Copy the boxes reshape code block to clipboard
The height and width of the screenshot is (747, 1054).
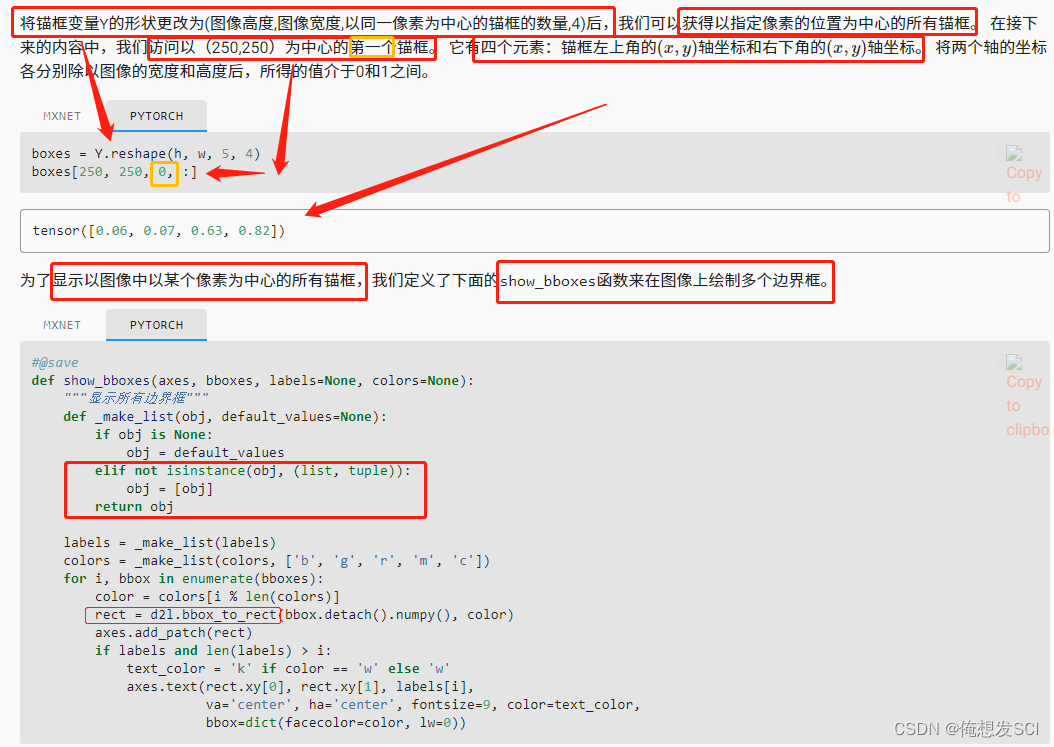(x=1023, y=173)
